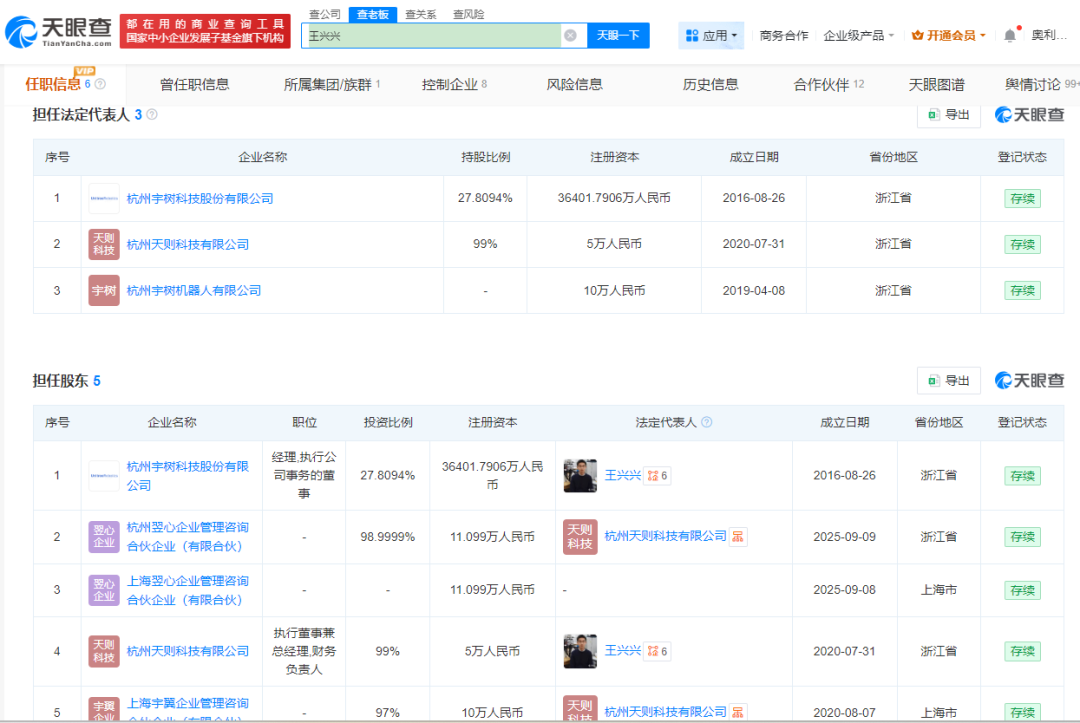Image resolution: width=1080 pixels, height=723 pixels.
Task: Clear the search box with the X icon
Action: pos(570,35)
